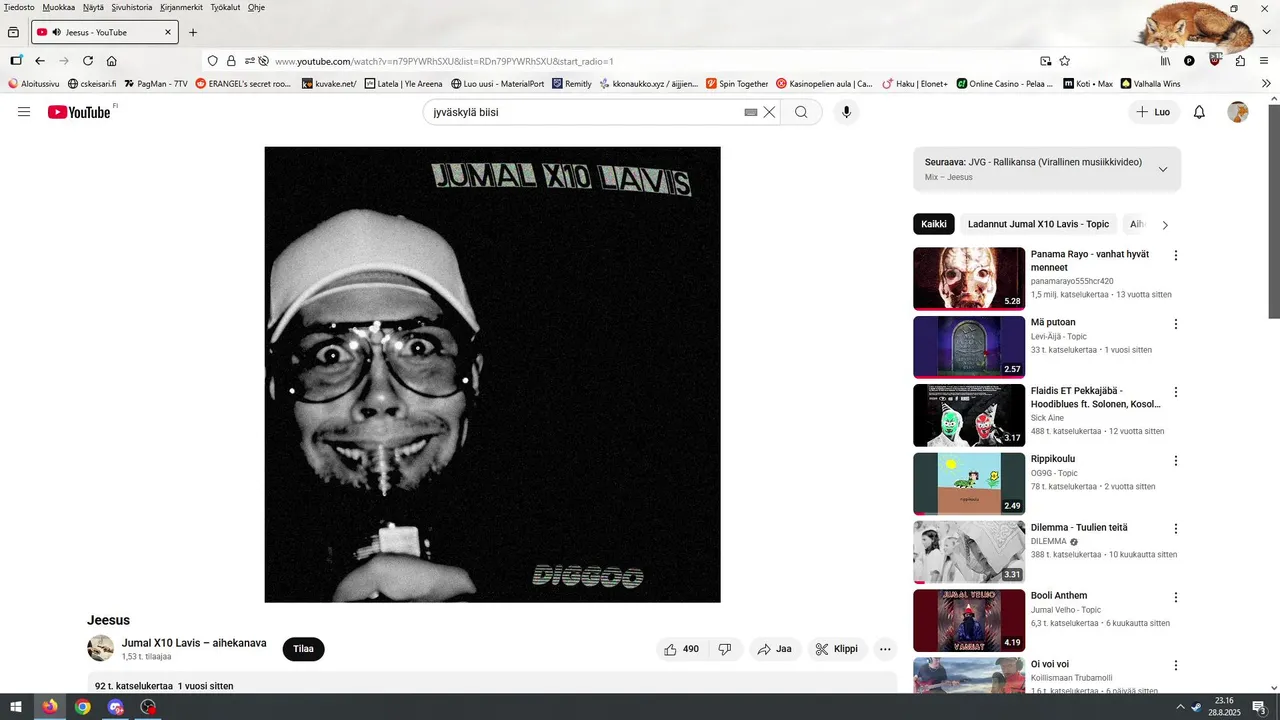
Task: Click the YouTube search text field
Action: click(x=585, y=112)
